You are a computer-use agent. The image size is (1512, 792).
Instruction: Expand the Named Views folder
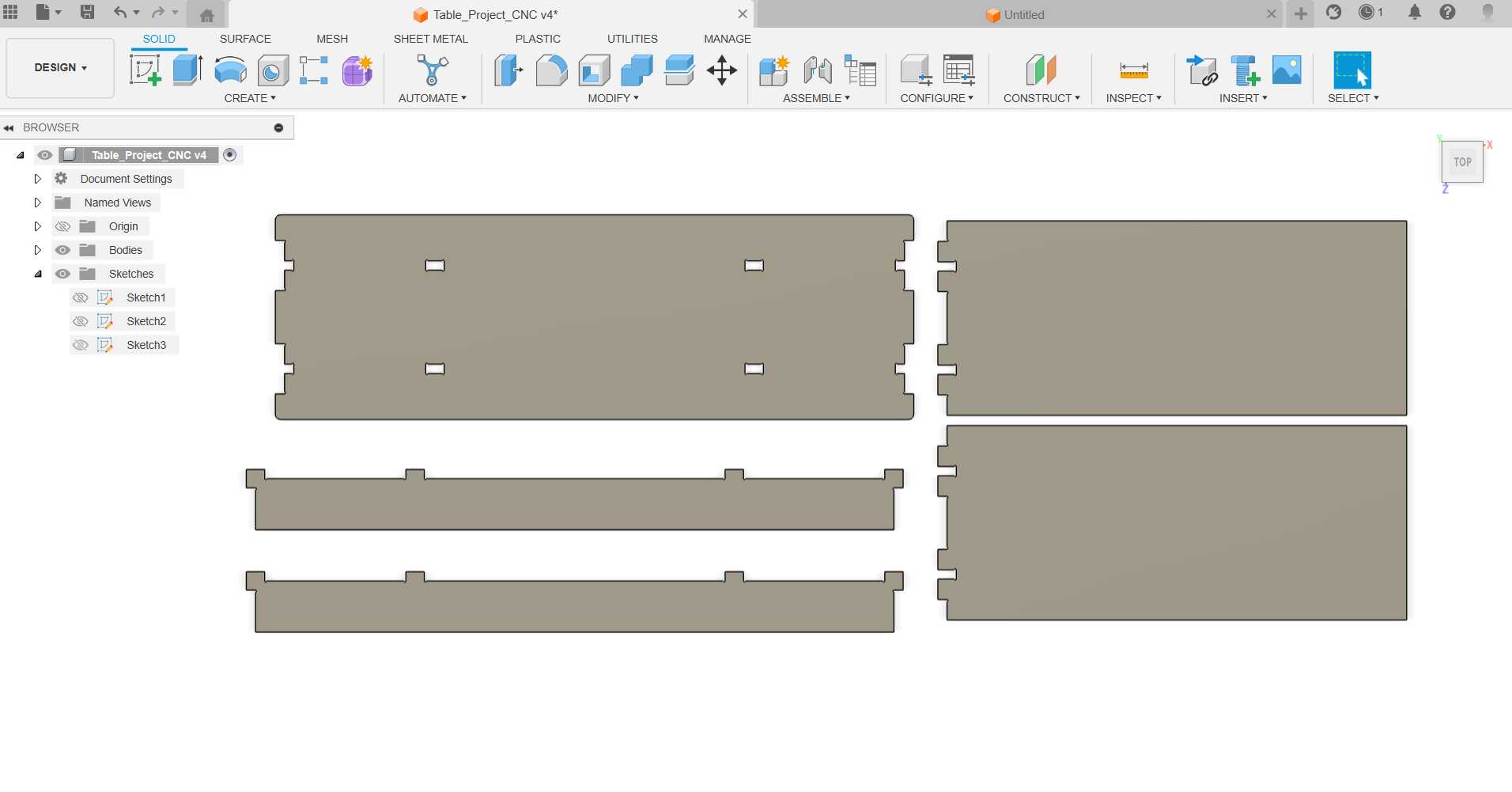(37, 203)
